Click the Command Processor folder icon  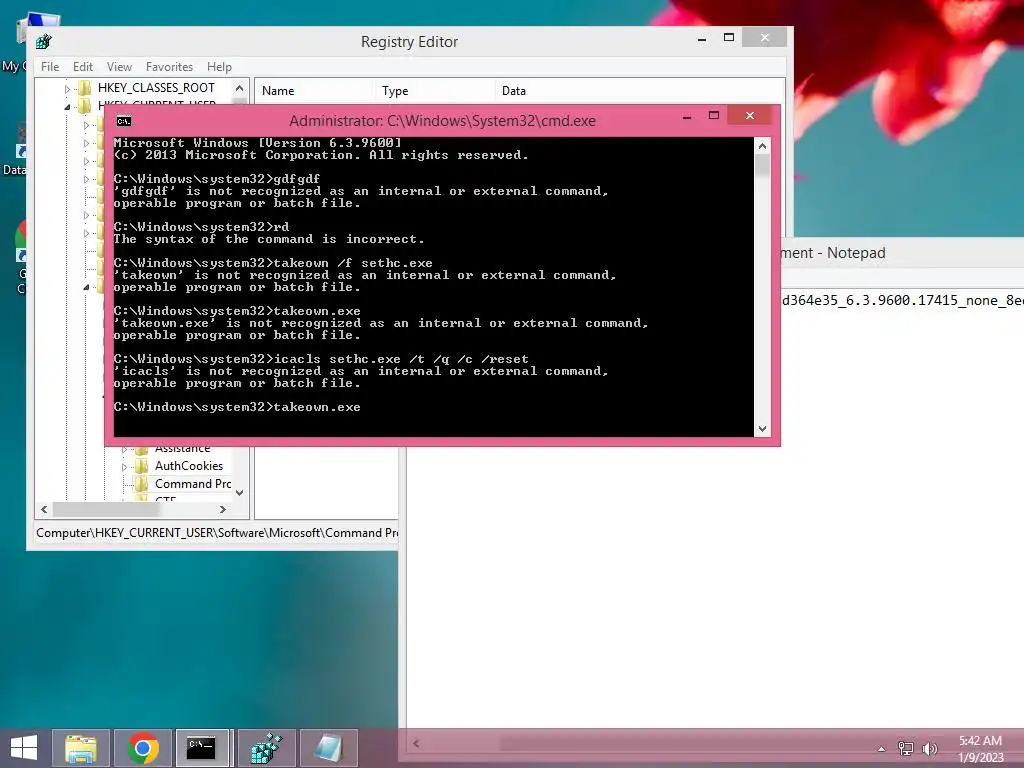141,484
